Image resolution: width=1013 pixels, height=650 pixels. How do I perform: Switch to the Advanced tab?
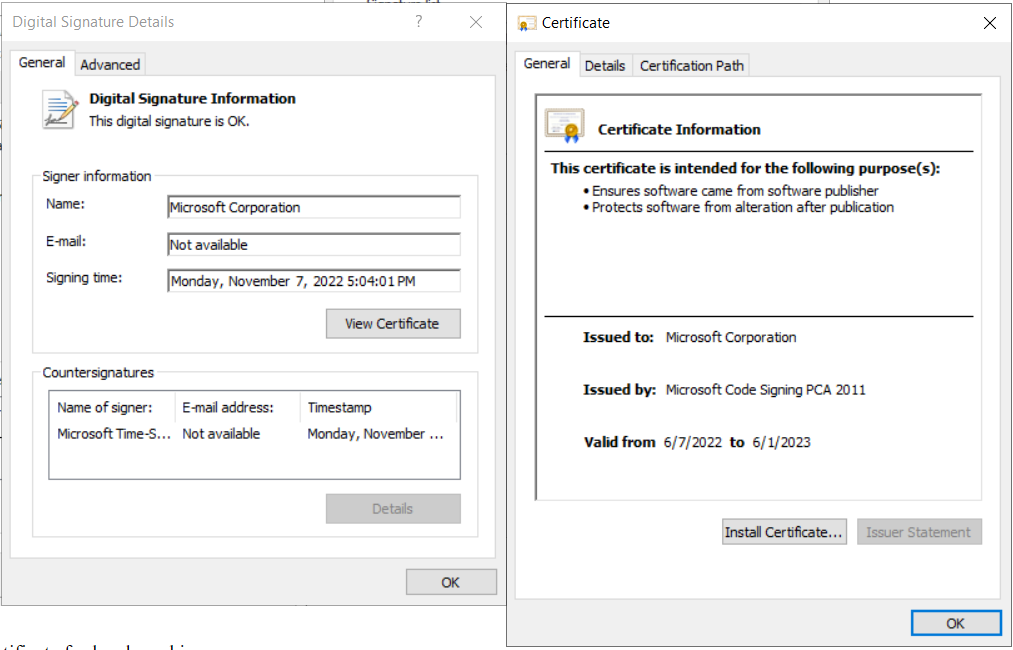(x=110, y=64)
